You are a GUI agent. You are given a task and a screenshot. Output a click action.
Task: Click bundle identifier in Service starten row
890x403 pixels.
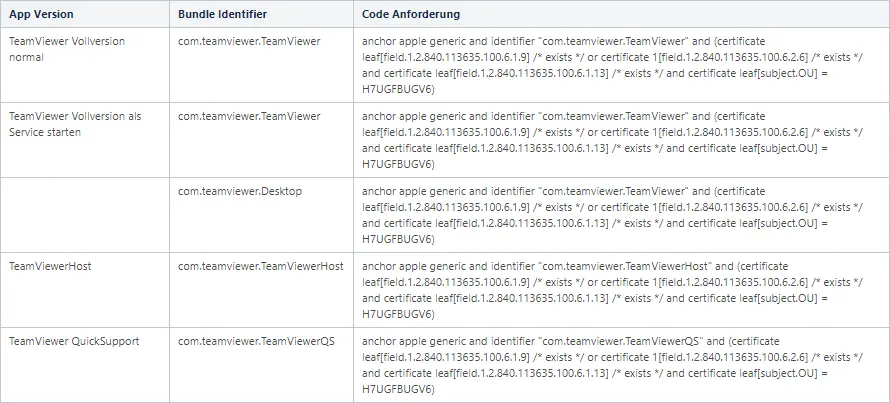pos(249,116)
